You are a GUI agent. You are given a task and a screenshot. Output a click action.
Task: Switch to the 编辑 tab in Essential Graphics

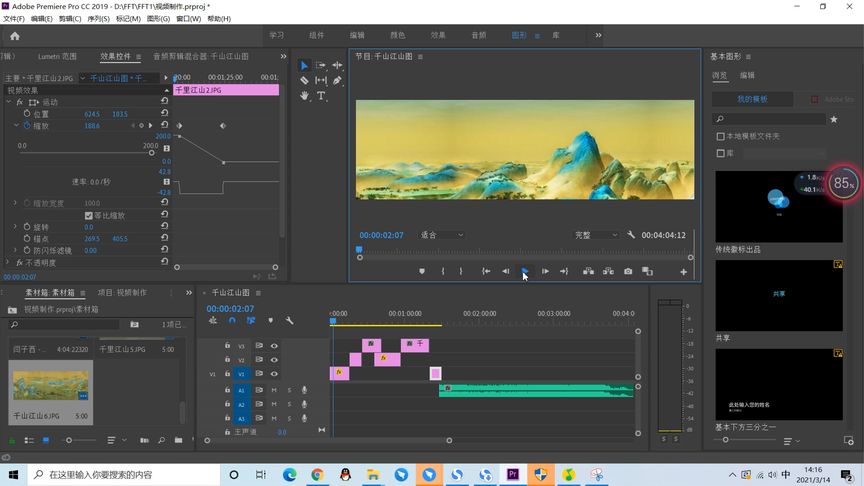[x=747, y=75]
